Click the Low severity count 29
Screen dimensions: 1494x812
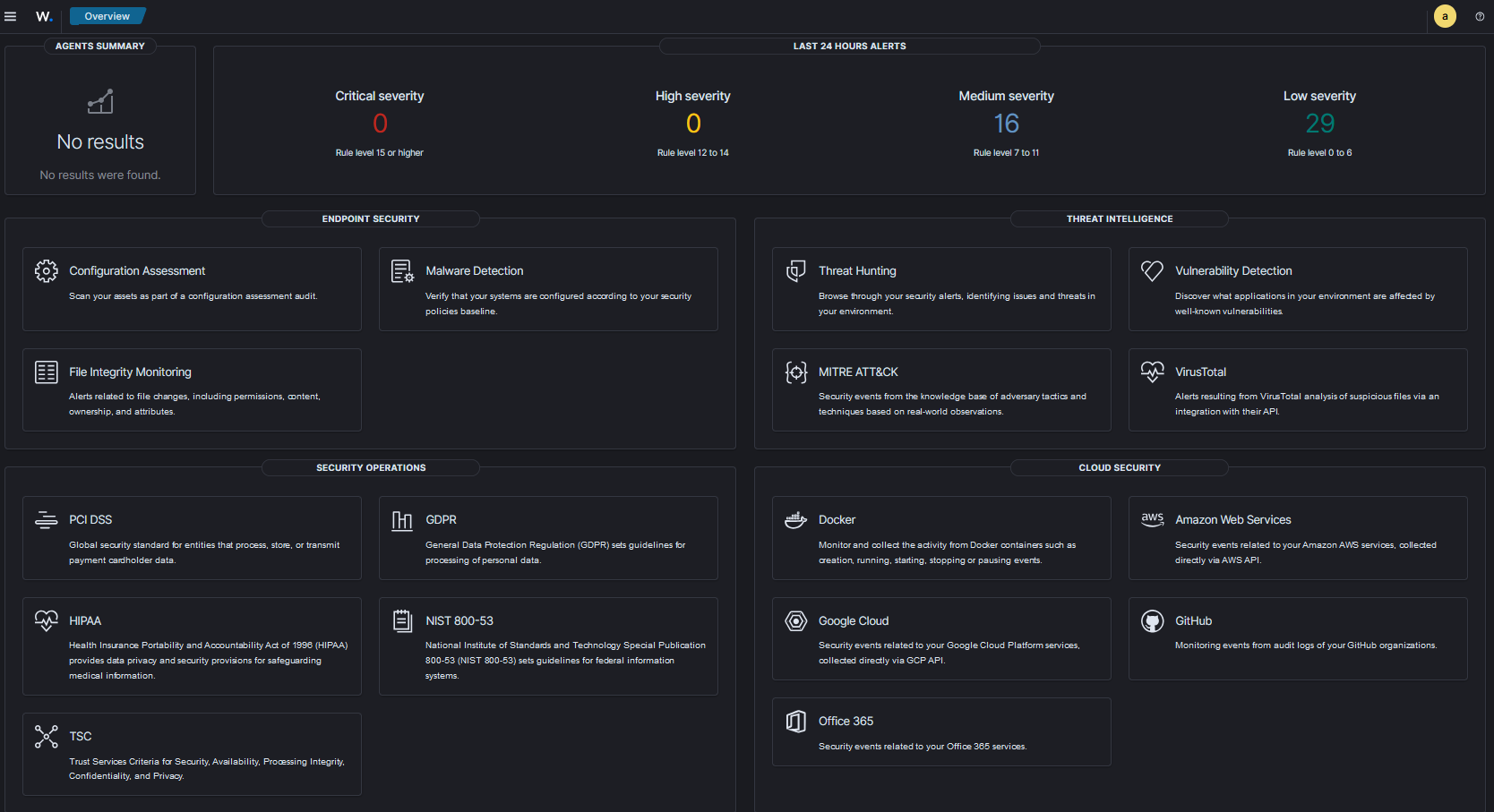(1320, 124)
